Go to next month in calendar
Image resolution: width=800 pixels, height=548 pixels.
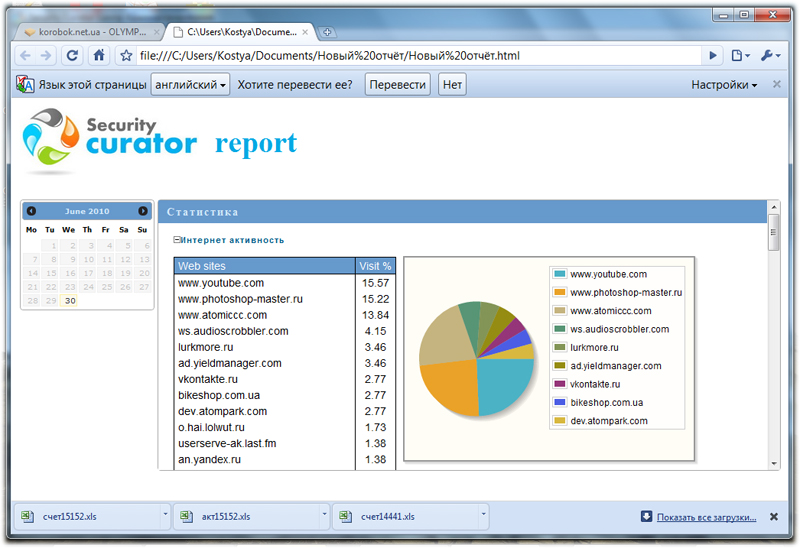143,211
